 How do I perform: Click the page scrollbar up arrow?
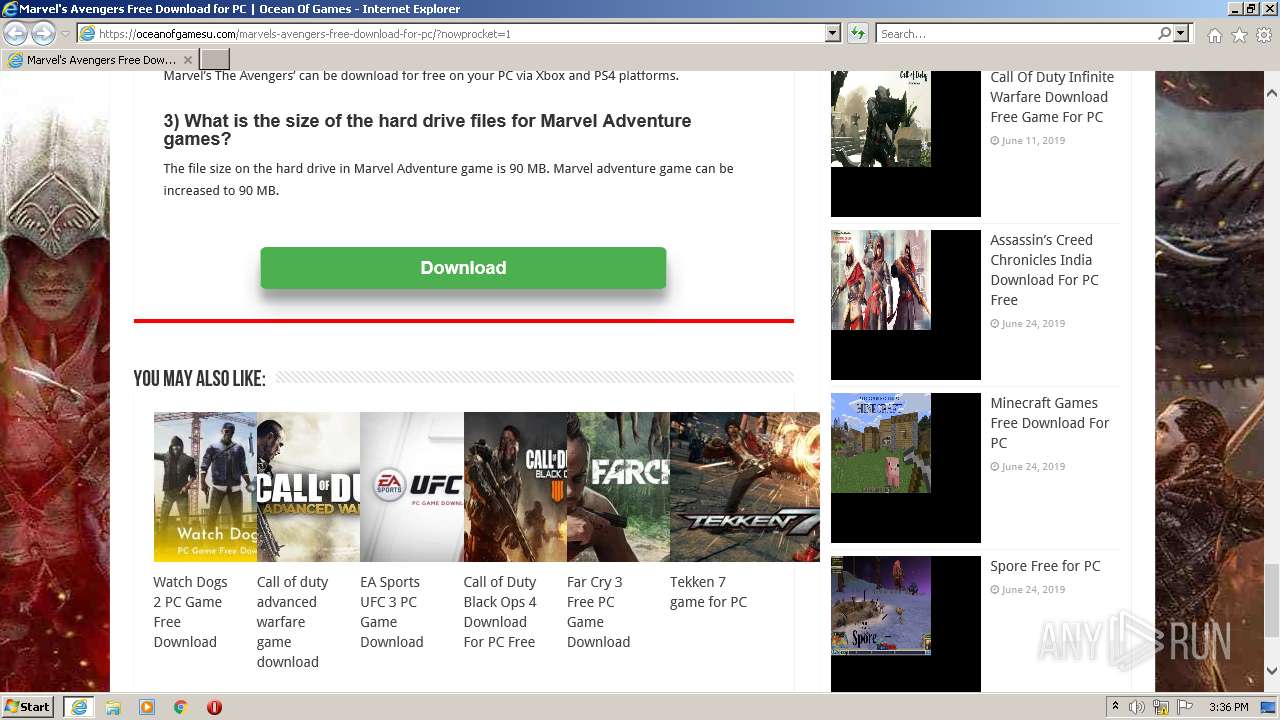(1271, 93)
